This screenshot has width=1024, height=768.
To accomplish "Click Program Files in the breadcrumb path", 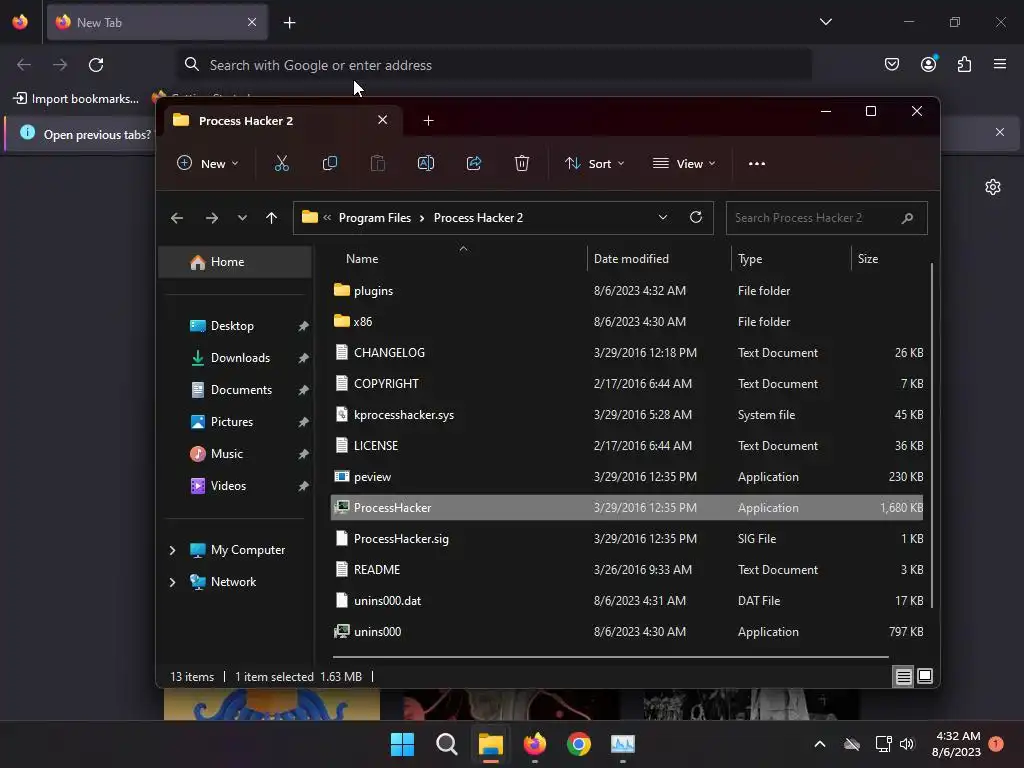I will [375, 218].
